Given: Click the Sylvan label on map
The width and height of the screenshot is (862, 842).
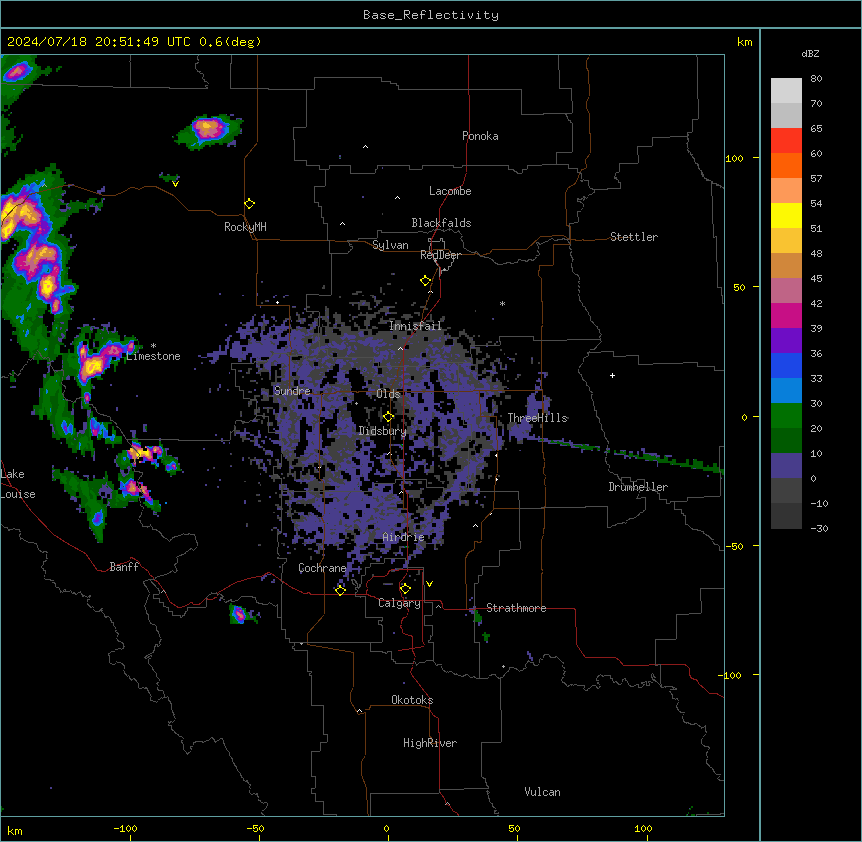Looking at the screenshot, I should click(x=390, y=245).
